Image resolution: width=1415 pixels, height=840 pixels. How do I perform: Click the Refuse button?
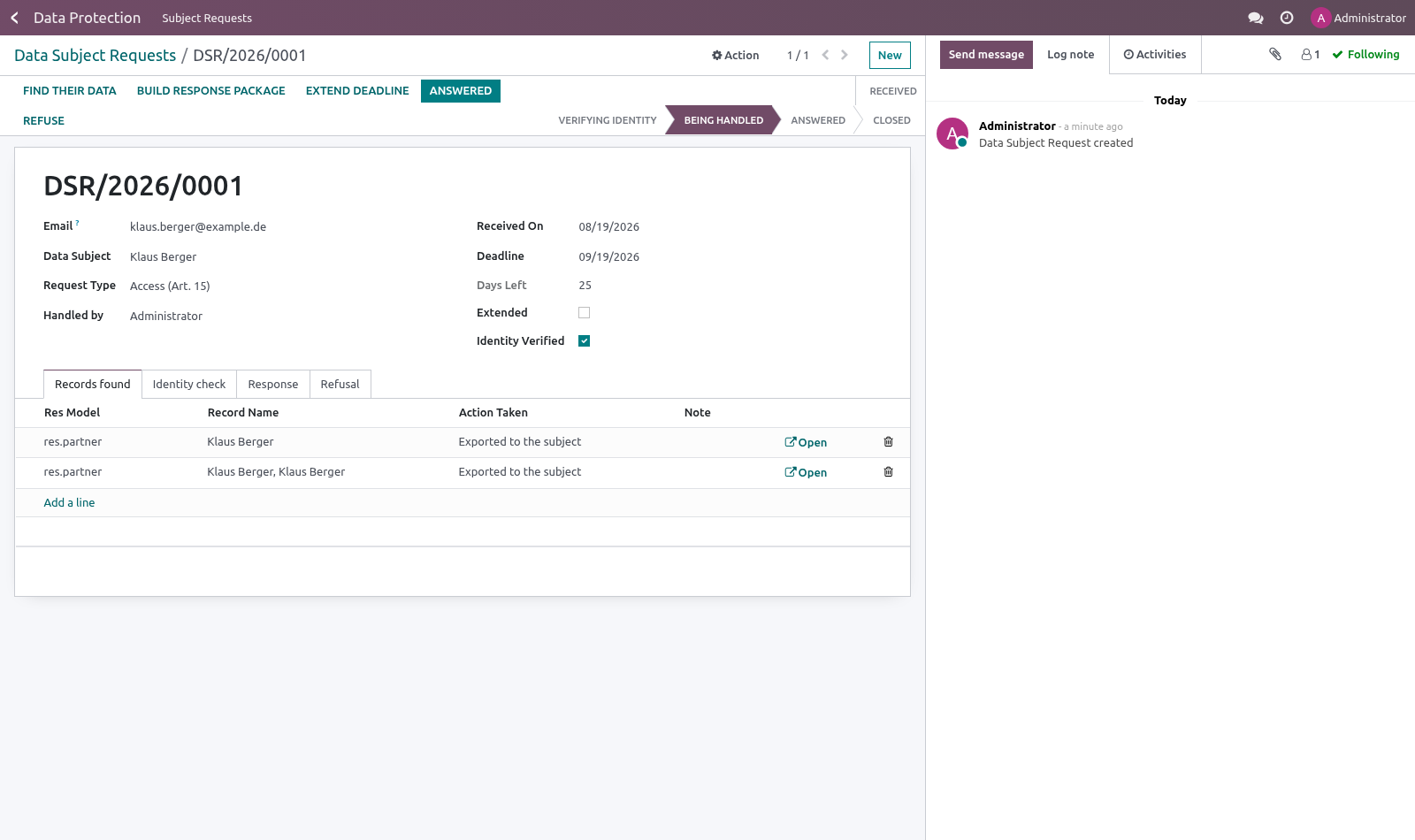tap(44, 121)
